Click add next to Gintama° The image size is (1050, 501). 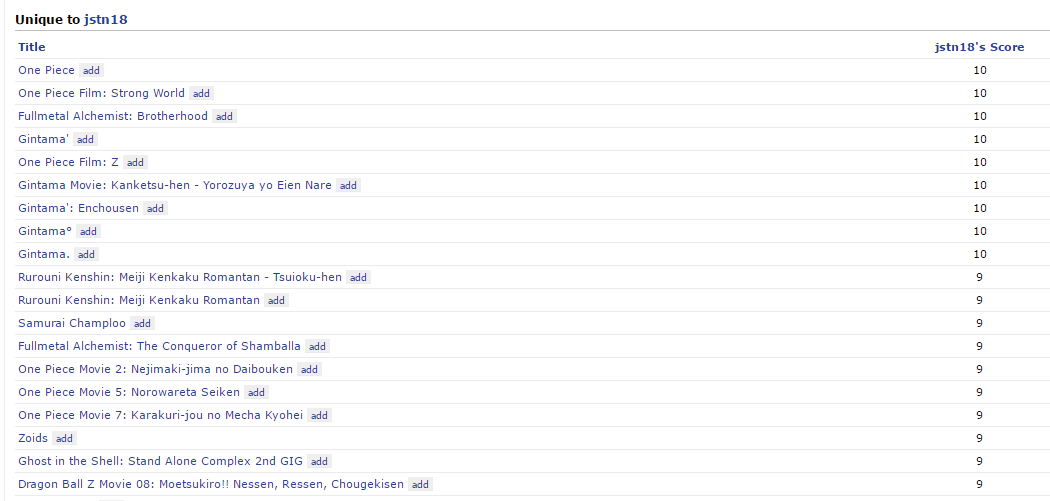89,231
